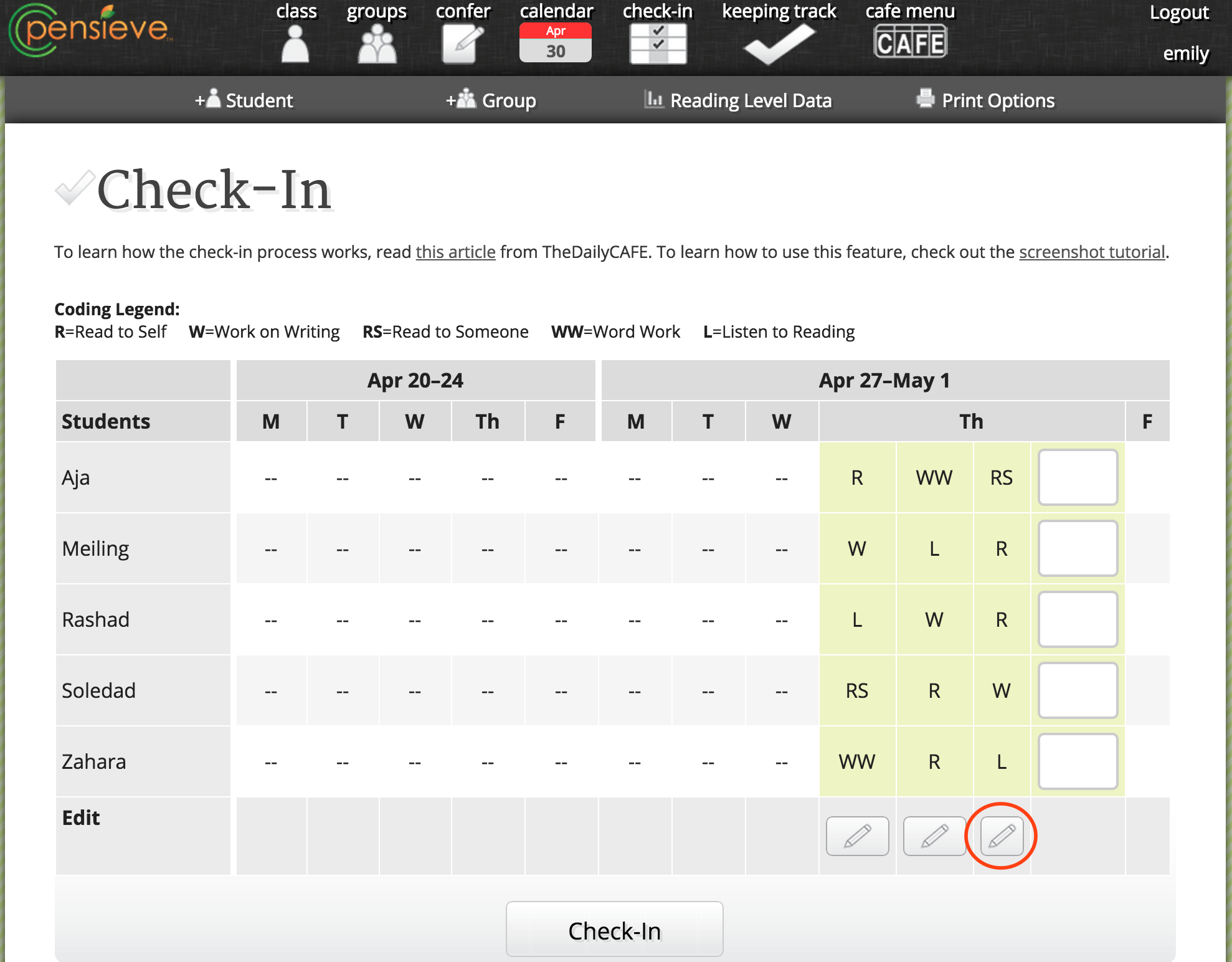Click the Pensieve logo
This screenshot has width=1232, height=962.
coord(90,30)
